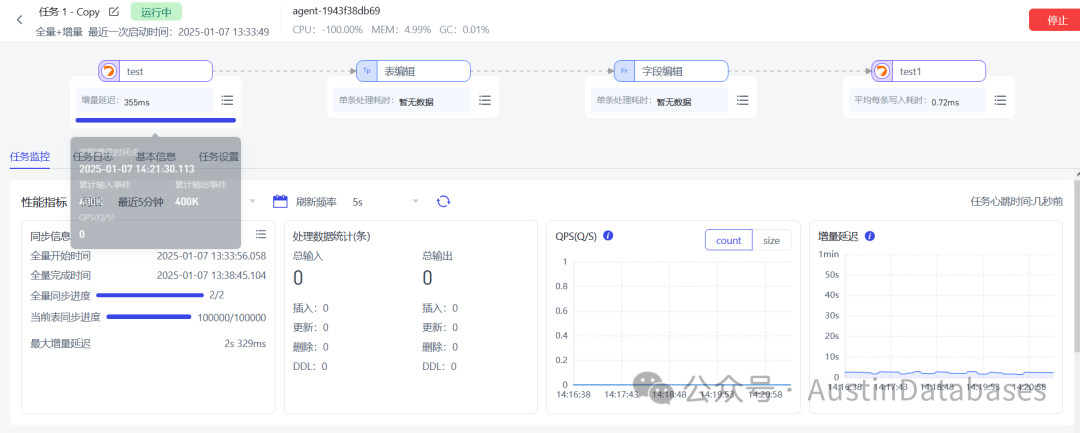The height and width of the screenshot is (433, 1080).
Task: Select the test1 target node
Action: (x=928, y=71)
